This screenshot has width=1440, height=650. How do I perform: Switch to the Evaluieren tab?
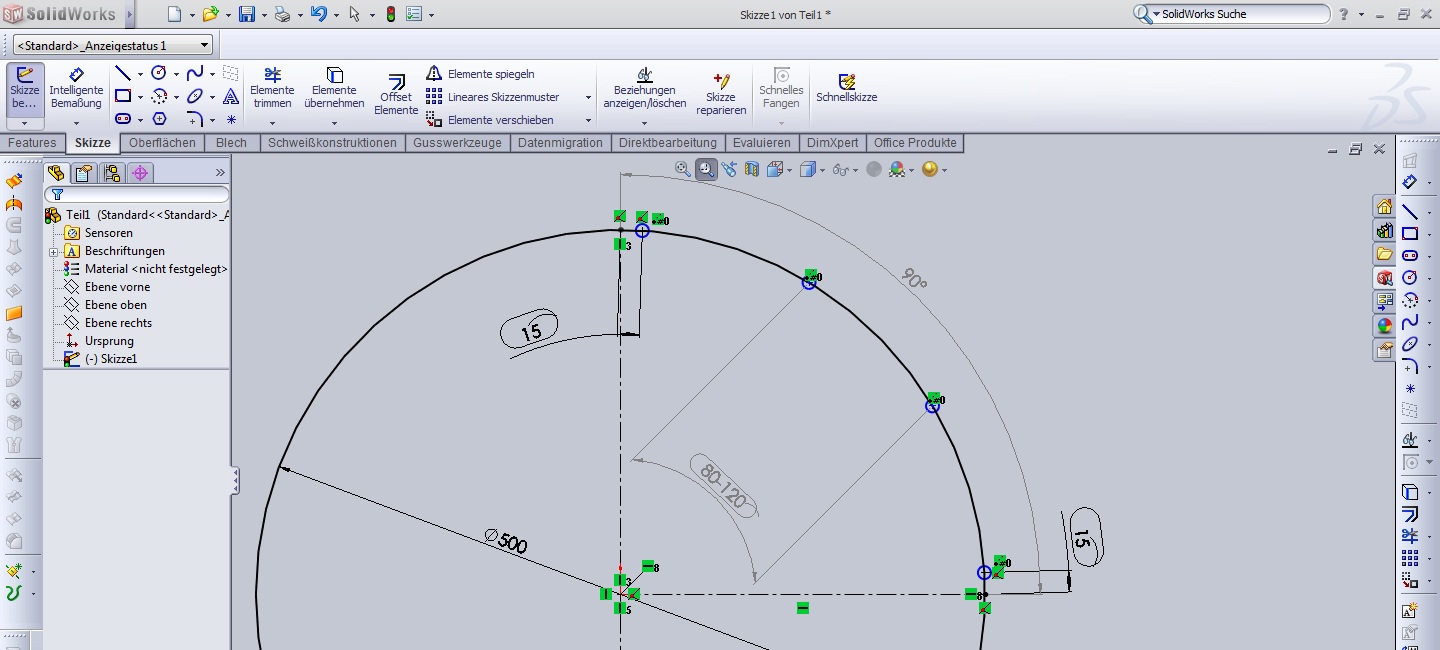pyautogui.click(x=761, y=143)
